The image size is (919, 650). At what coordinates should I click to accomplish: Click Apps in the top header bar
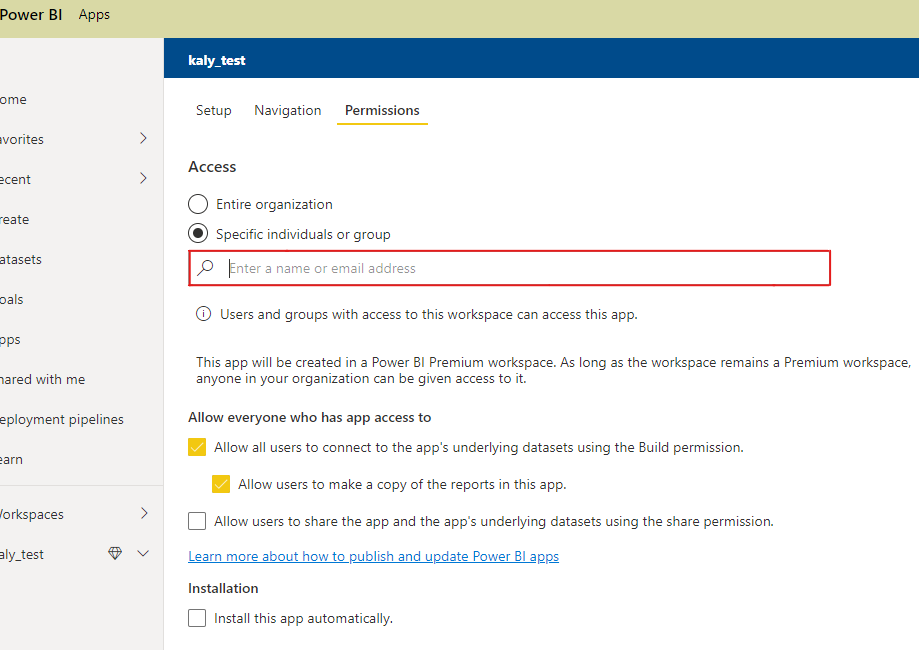pyautogui.click(x=94, y=15)
